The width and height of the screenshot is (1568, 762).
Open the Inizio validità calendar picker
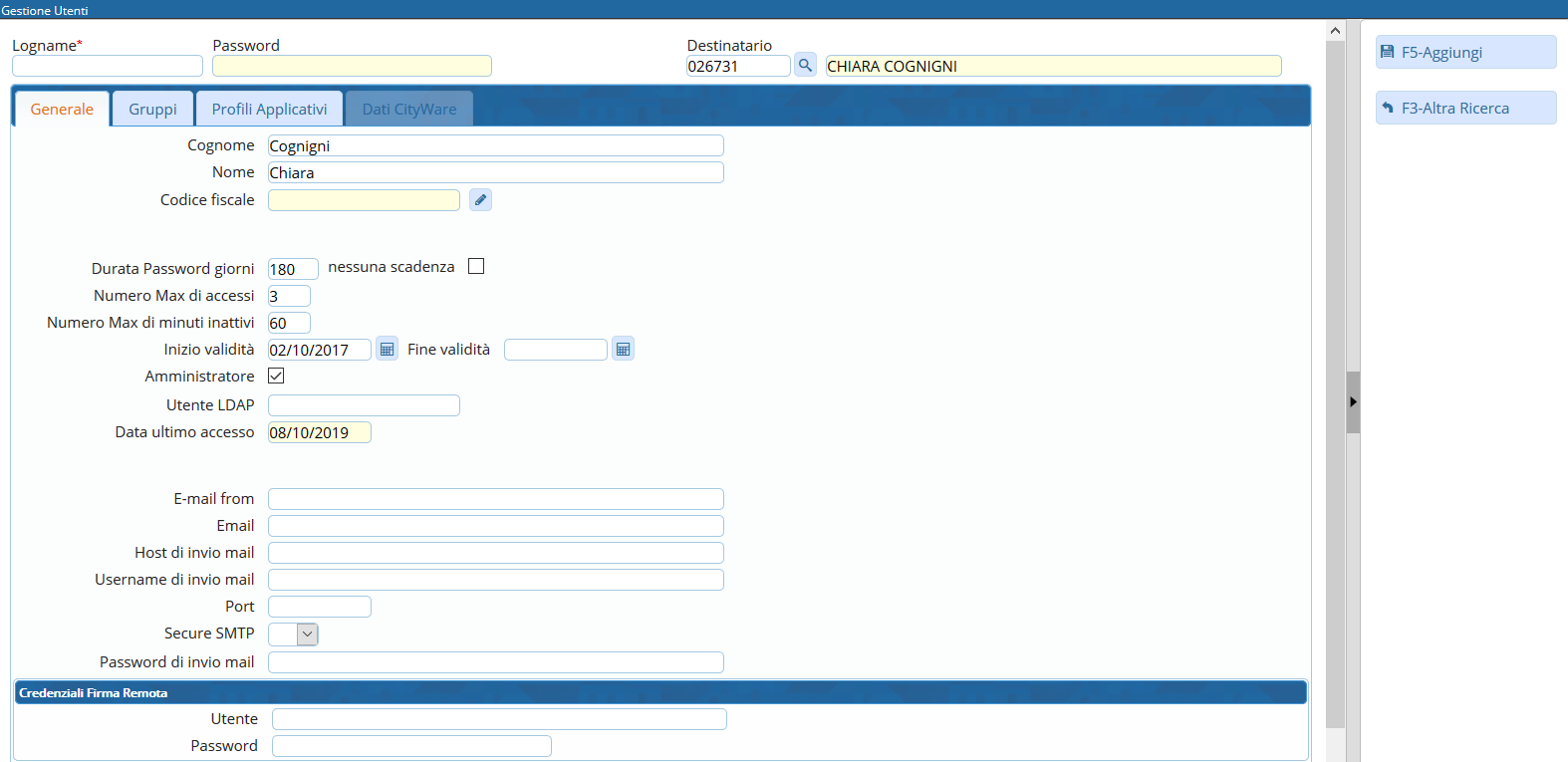[387, 350]
